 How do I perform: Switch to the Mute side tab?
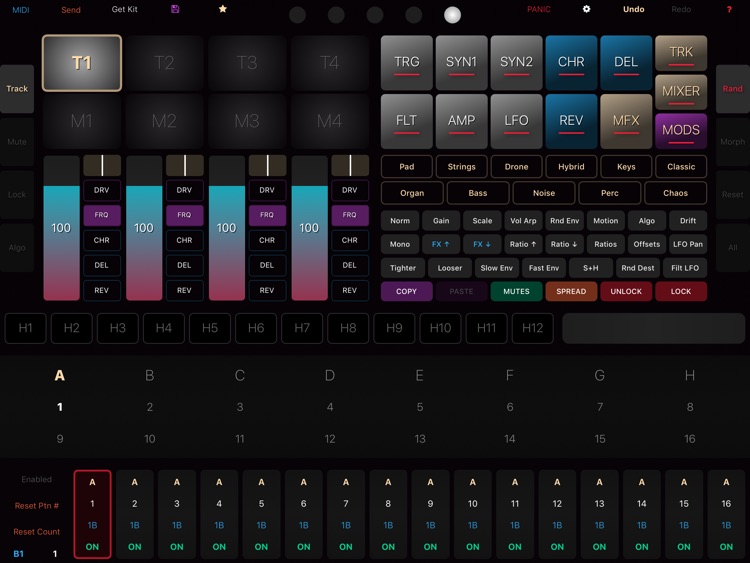[x=17, y=142]
